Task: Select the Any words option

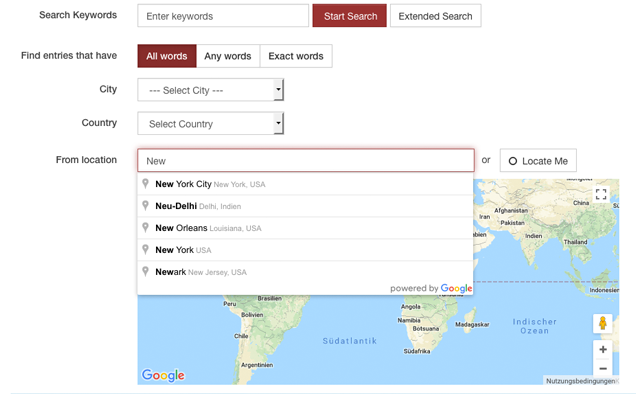Action: 228,56
